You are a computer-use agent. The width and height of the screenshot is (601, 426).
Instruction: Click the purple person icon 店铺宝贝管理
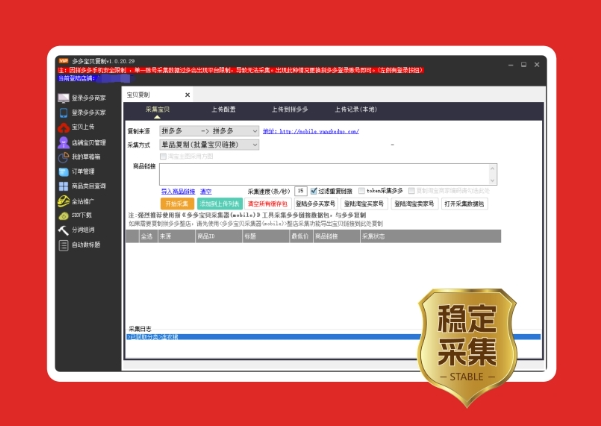[63, 142]
